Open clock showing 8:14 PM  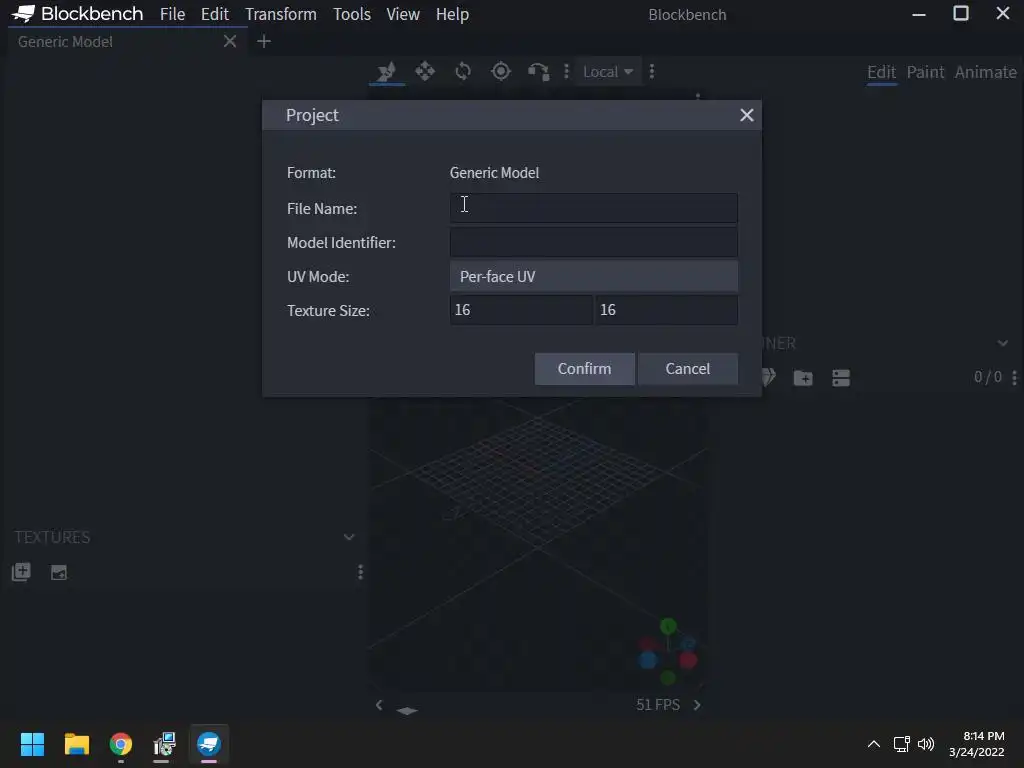pyautogui.click(x=976, y=744)
